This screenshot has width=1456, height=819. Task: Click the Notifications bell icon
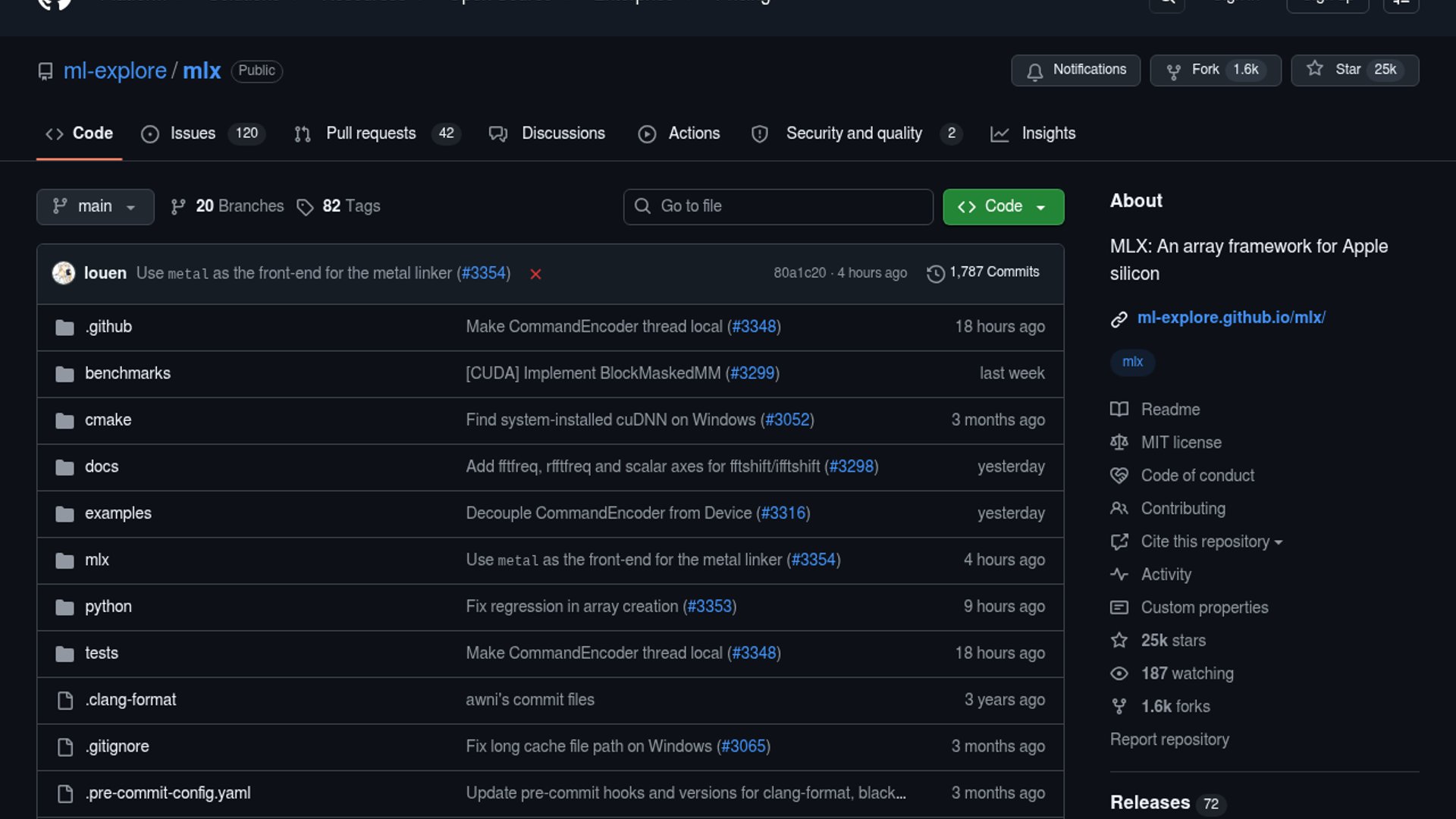pos(1034,71)
